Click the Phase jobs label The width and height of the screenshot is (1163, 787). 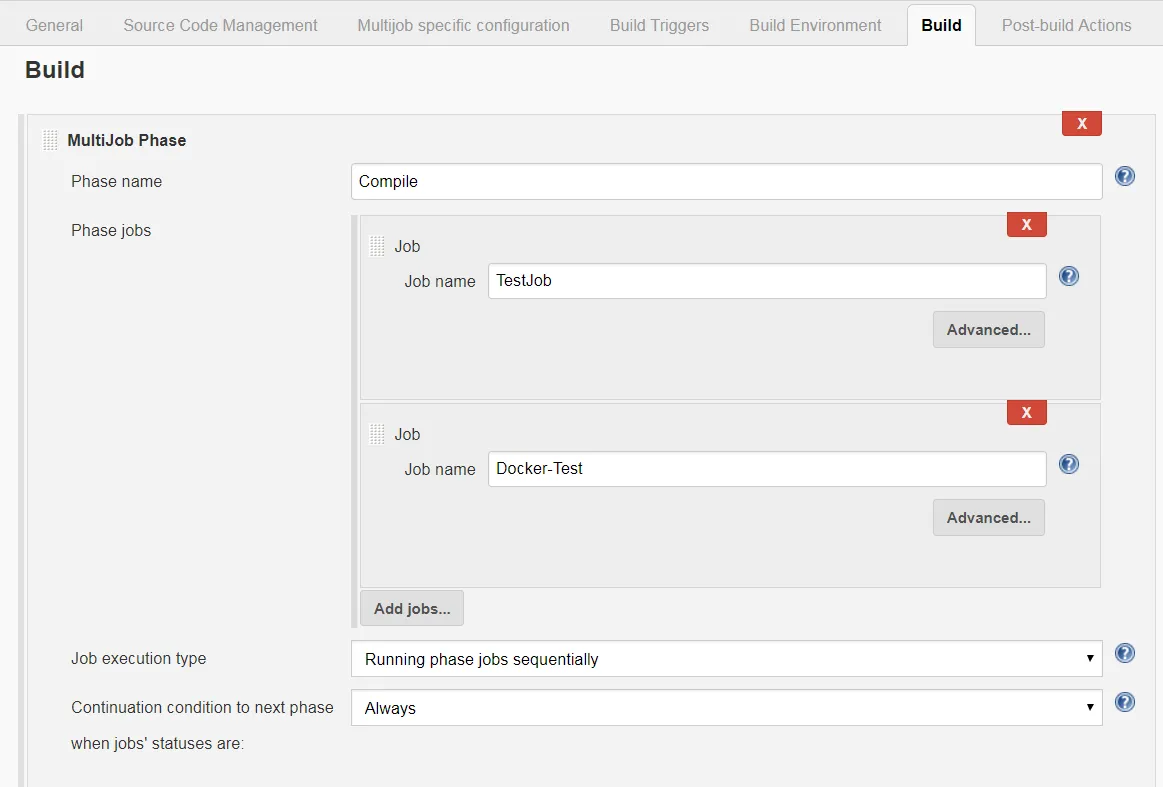coord(111,231)
